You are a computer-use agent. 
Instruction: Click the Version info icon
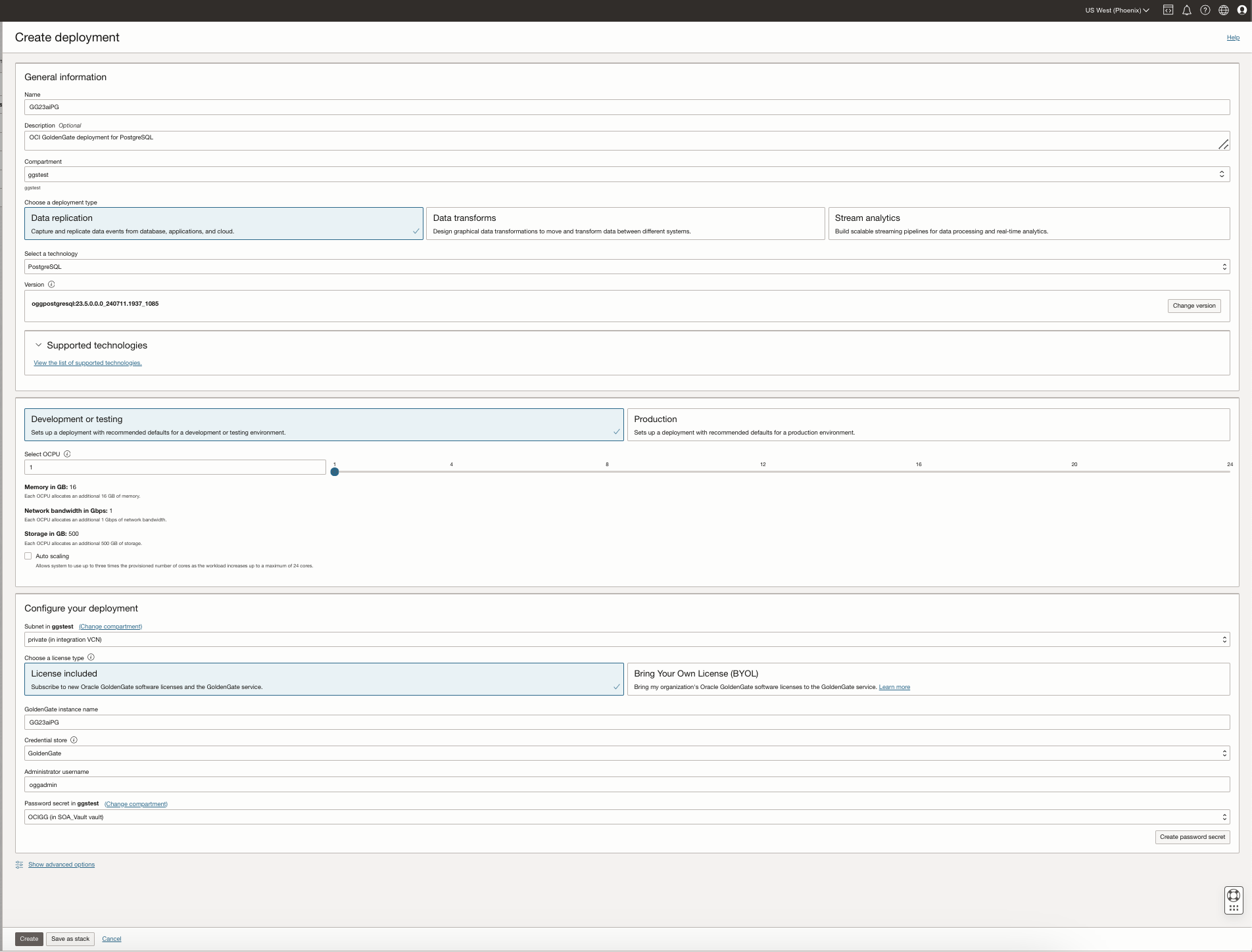(51, 285)
